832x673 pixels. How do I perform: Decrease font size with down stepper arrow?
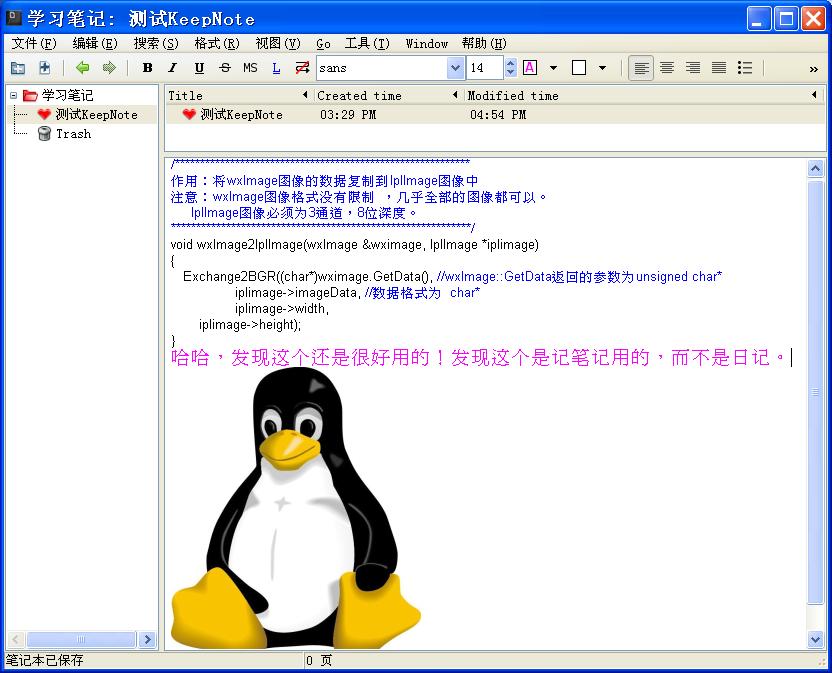point(510,73)
